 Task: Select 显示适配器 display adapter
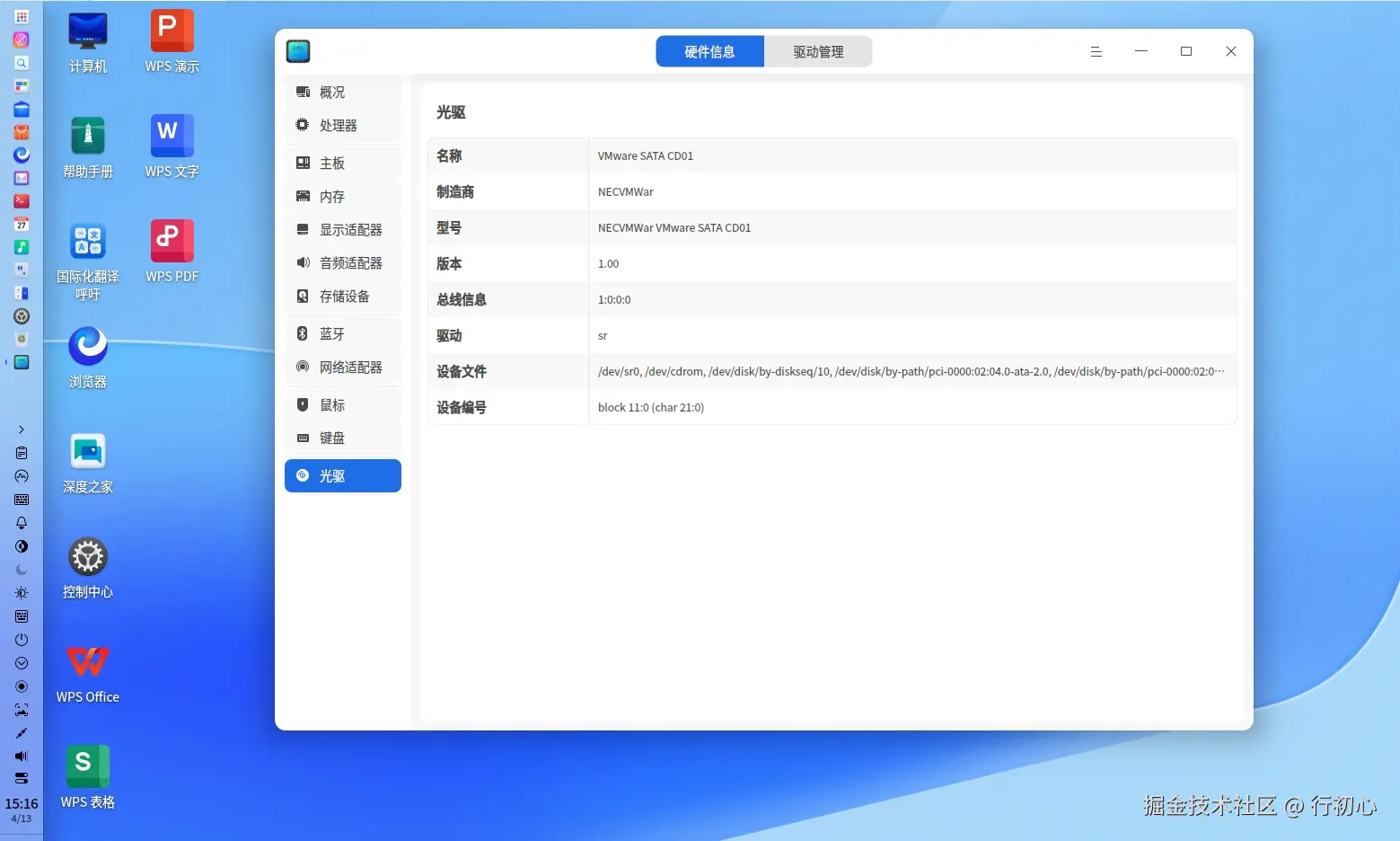342,230
